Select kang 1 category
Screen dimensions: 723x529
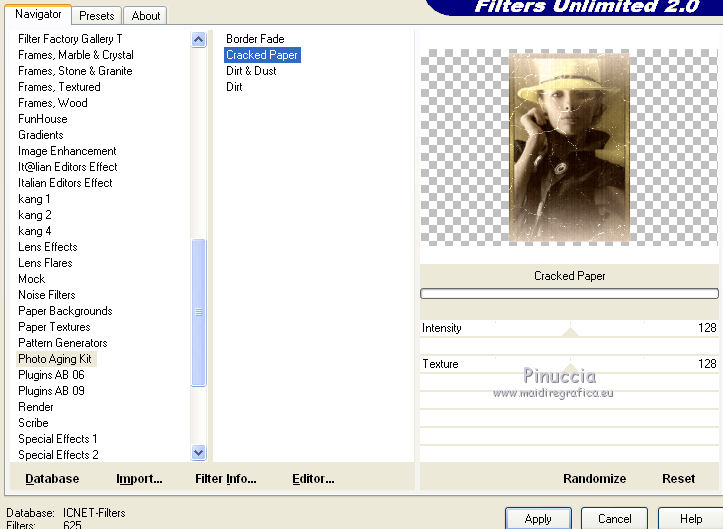34,199
